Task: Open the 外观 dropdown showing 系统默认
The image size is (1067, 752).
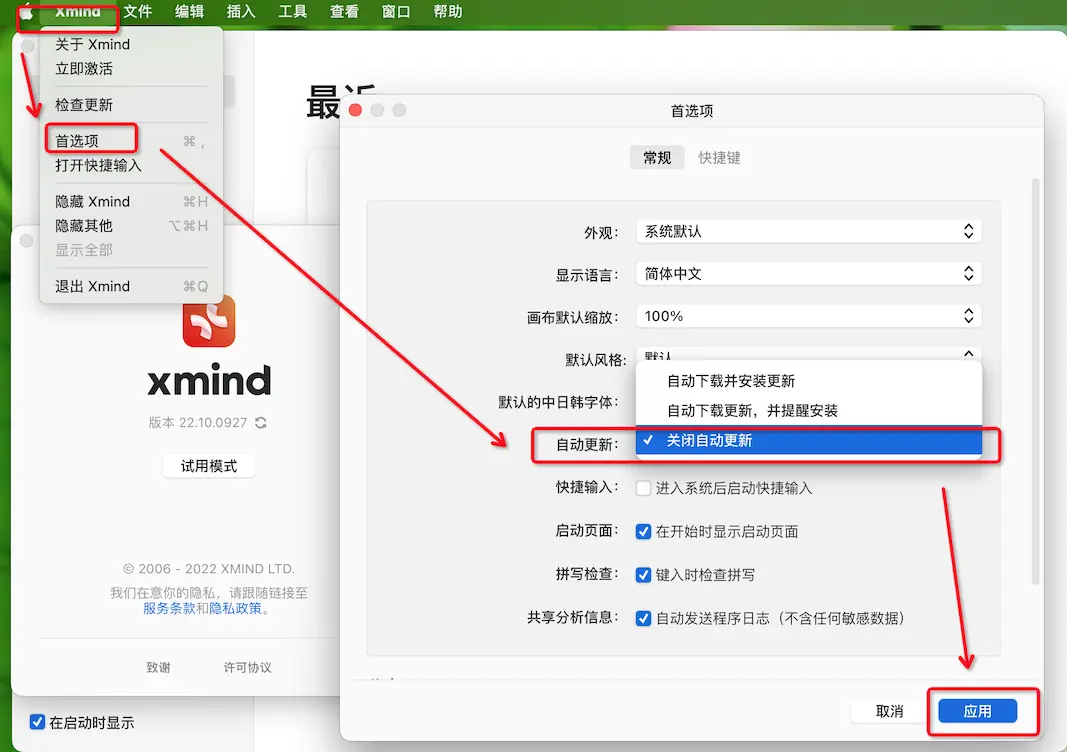Action: (808, 231)
